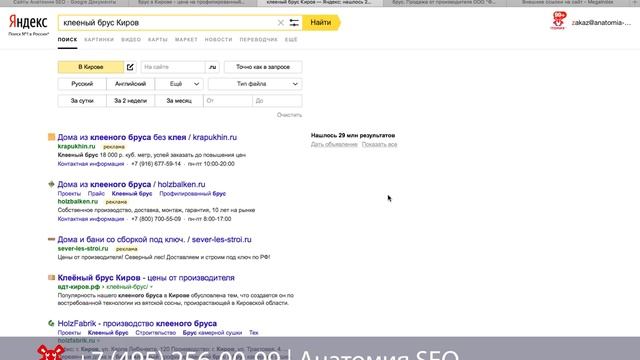Open the .ru domain selector

tap(212, 67)
